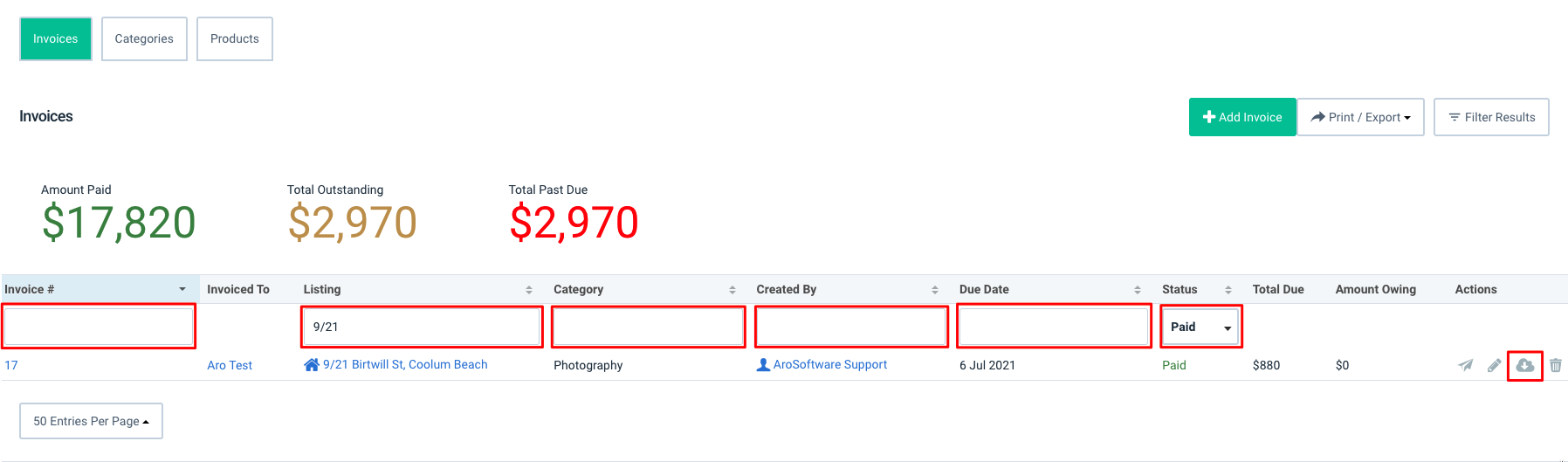Screen dimensions: 1568x462
Task: Open the Filter Results panel
Action: tap(1491, 117)
